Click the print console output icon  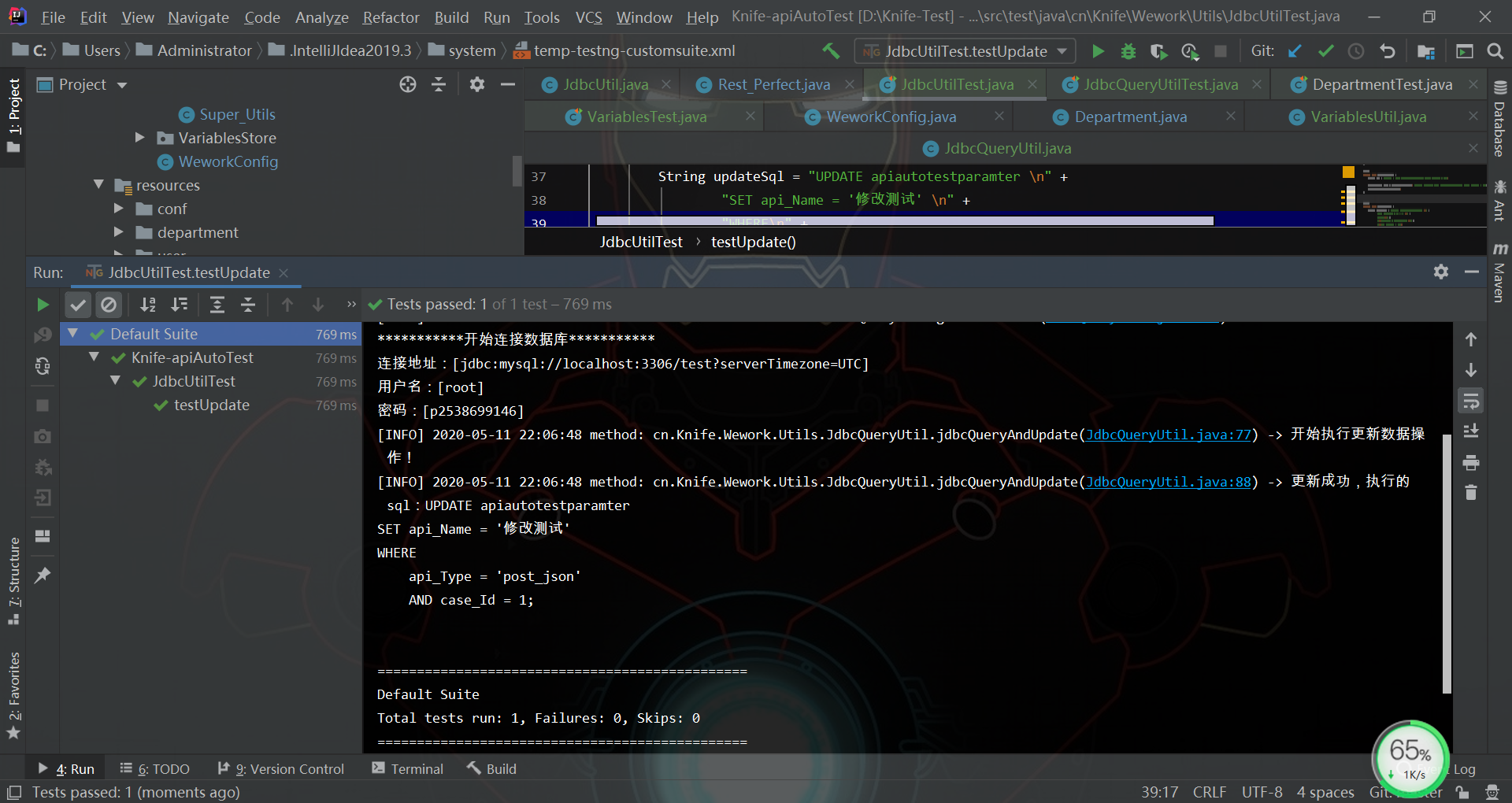click(x=1471, y=462)
